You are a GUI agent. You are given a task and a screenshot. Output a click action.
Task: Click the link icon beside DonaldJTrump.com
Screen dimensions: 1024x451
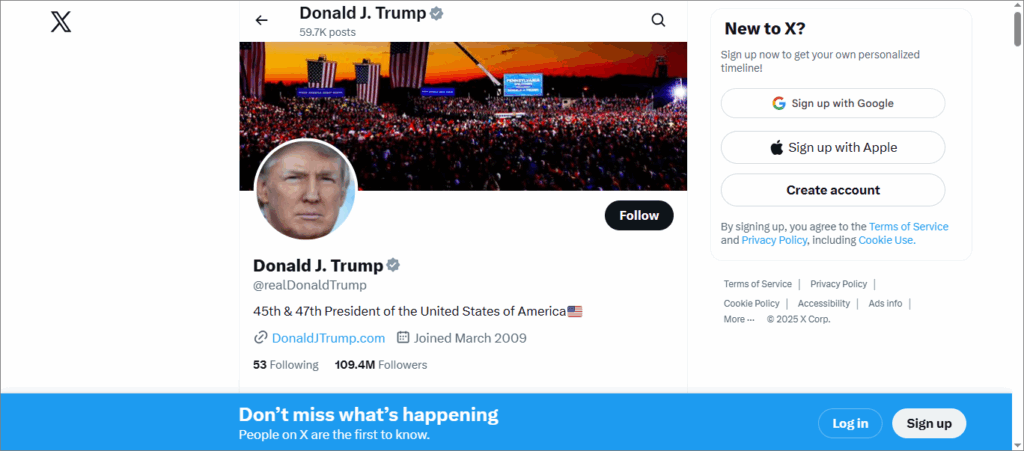coord(261,338)
